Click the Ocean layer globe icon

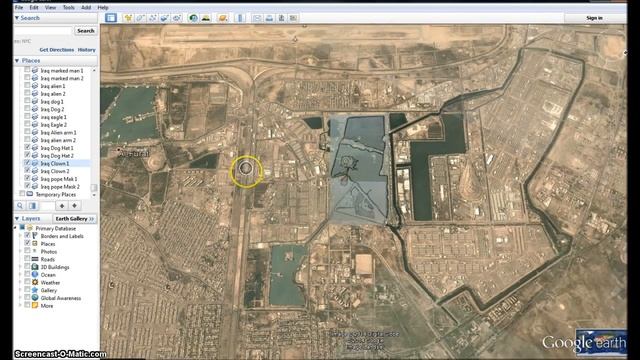[x=35, y=275]
